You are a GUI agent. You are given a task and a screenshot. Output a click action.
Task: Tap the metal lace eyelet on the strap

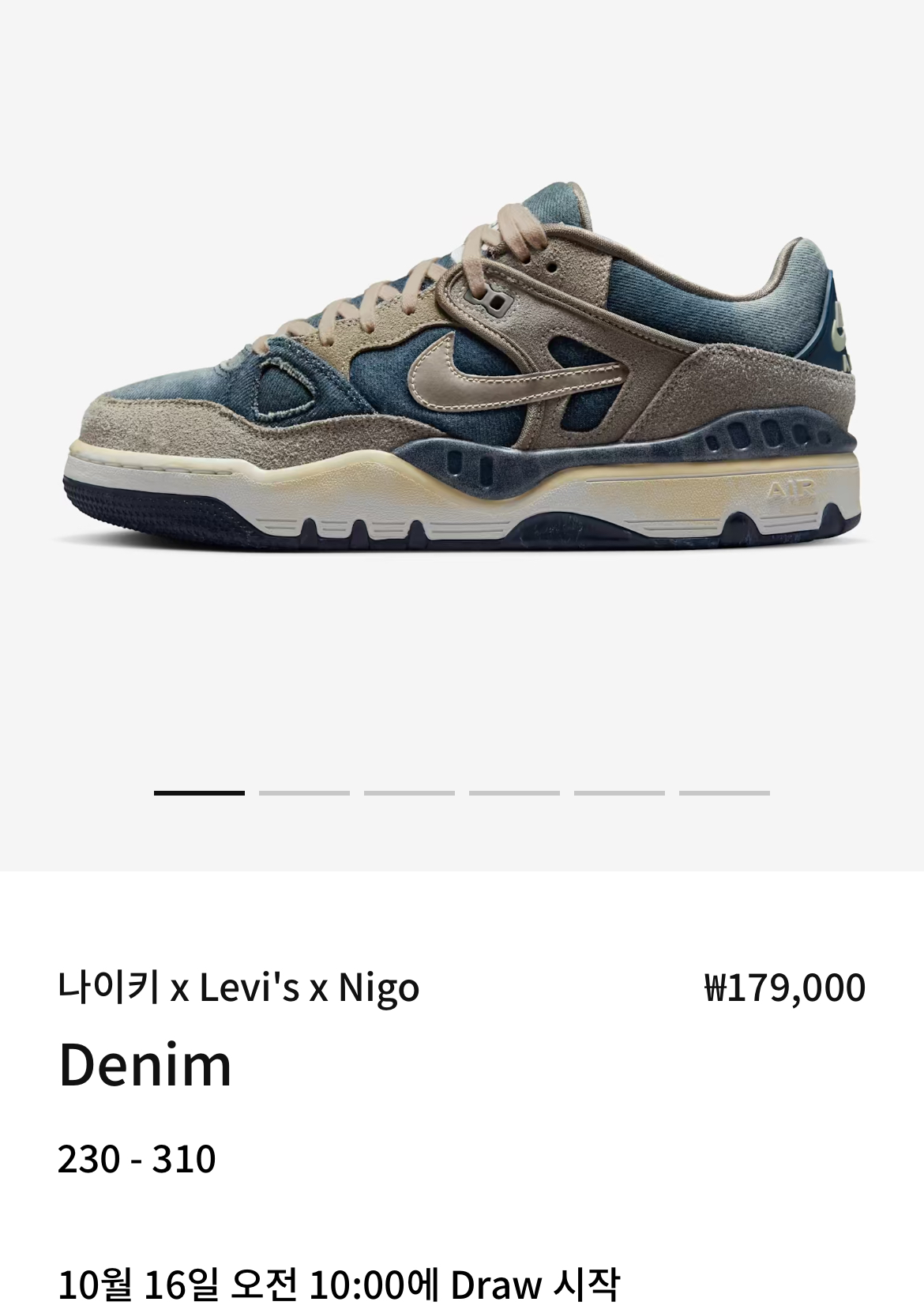(x=494, y=299)
